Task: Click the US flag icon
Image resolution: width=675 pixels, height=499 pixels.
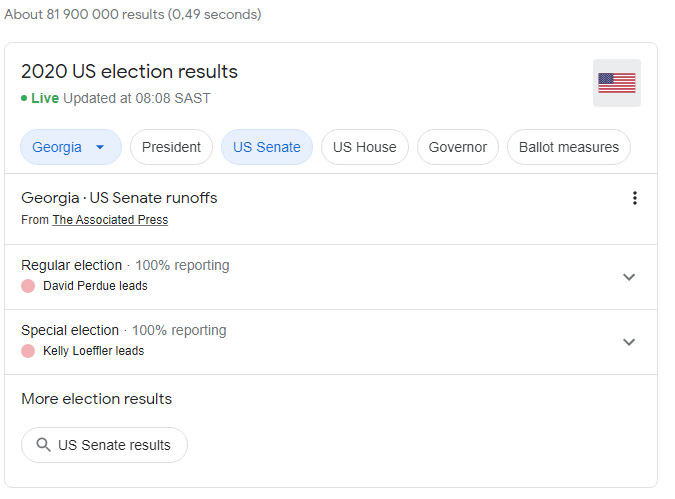Action: [x=617, y=83]
